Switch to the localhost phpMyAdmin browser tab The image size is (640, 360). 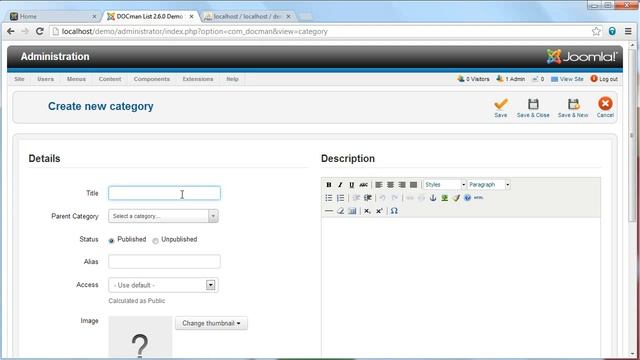tap(248, 16)
